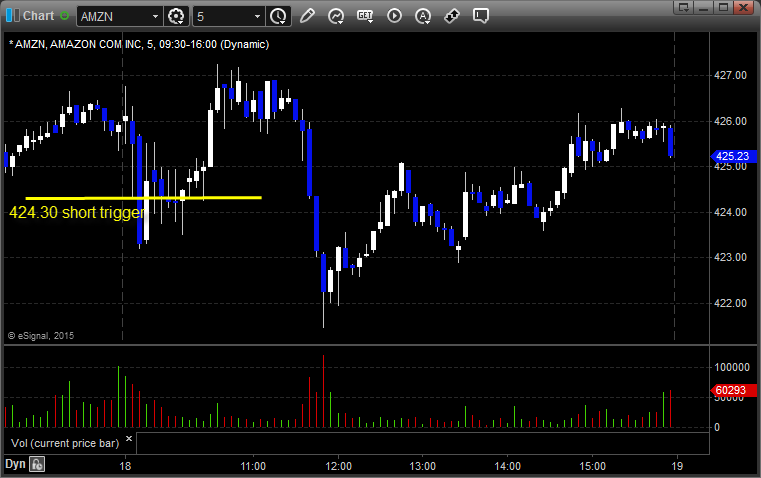Screen dimensions: 761x478
Task: Toggle the blue window color bars
Action: (x=9, y=15)
